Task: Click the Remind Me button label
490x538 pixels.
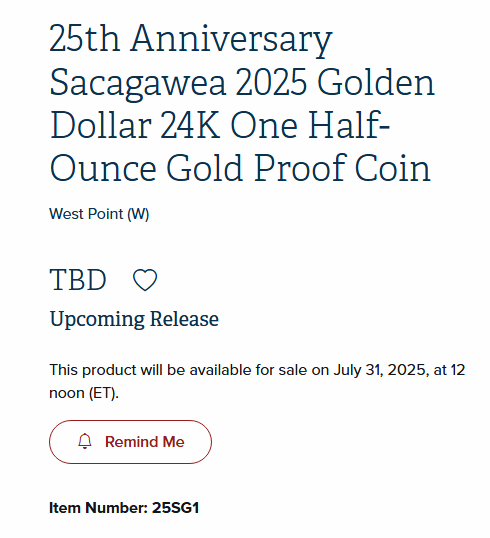Action: pos(144,442)
